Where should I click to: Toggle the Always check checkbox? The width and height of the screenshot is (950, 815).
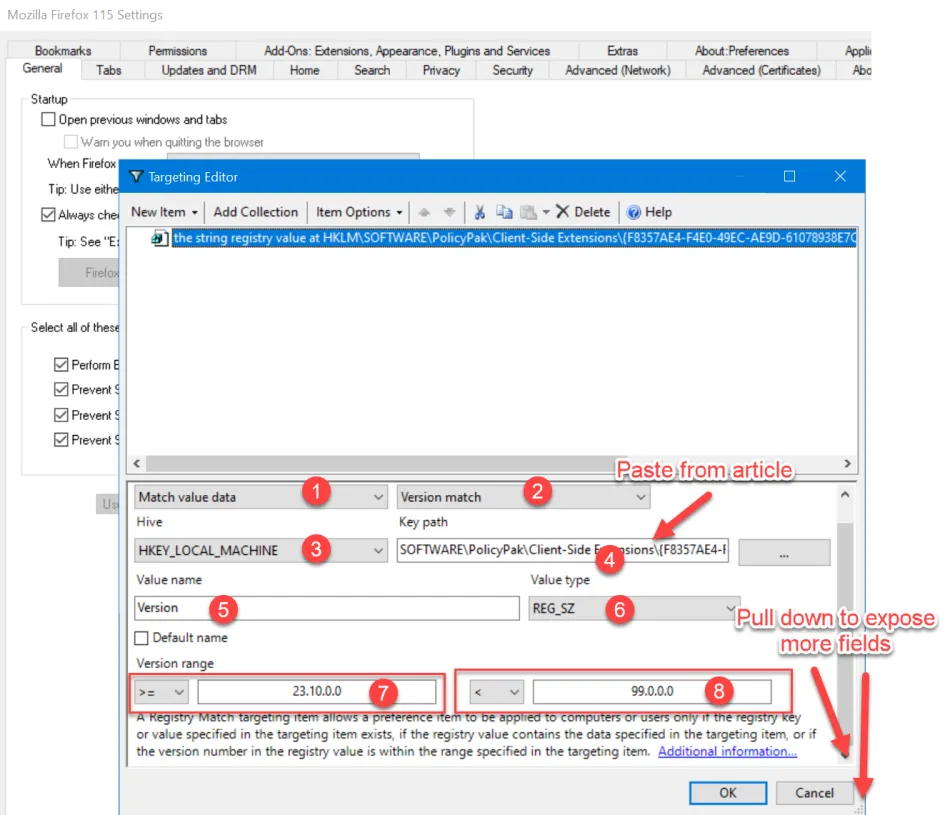[x=48, y=214]
